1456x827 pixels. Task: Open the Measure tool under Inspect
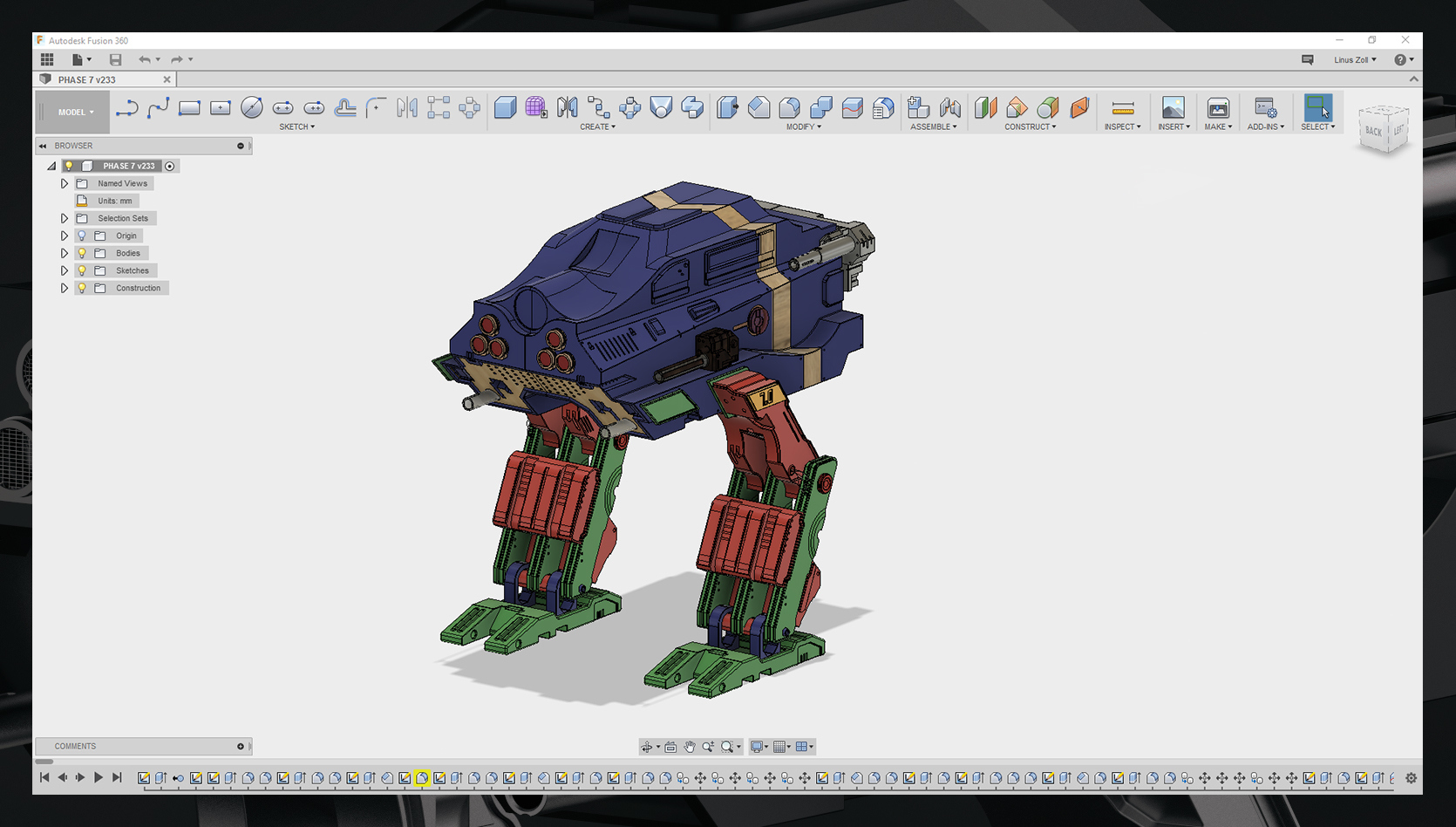pos(1122,107)
